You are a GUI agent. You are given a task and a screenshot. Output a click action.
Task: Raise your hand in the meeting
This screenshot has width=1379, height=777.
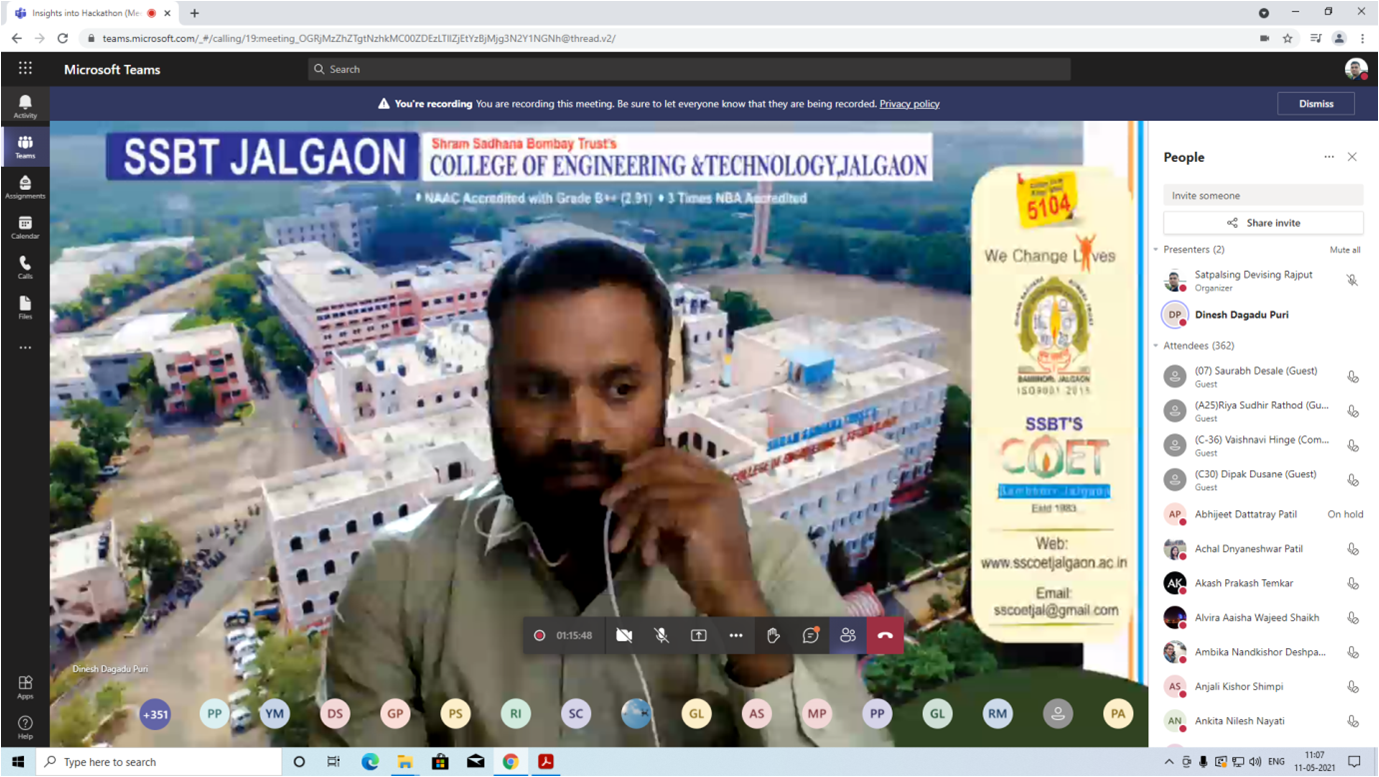pos(773,635)
